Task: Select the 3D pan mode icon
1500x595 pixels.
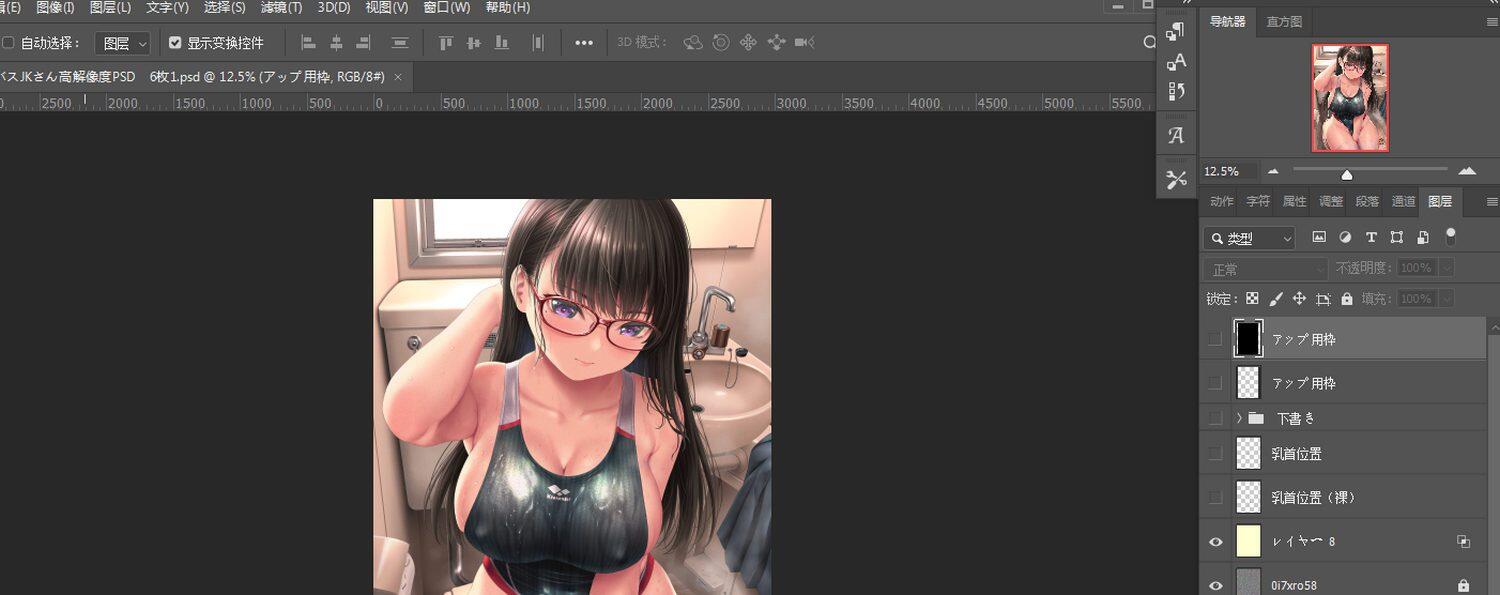Action: (748, 43)
